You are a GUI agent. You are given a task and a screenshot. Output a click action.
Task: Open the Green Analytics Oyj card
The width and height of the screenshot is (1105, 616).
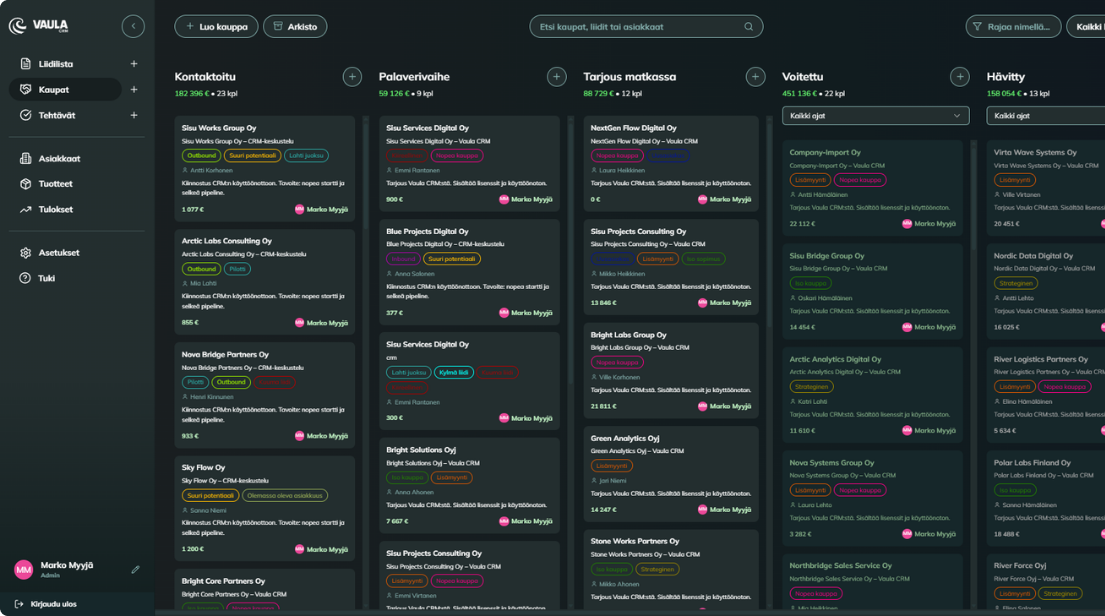pos(671,474)
